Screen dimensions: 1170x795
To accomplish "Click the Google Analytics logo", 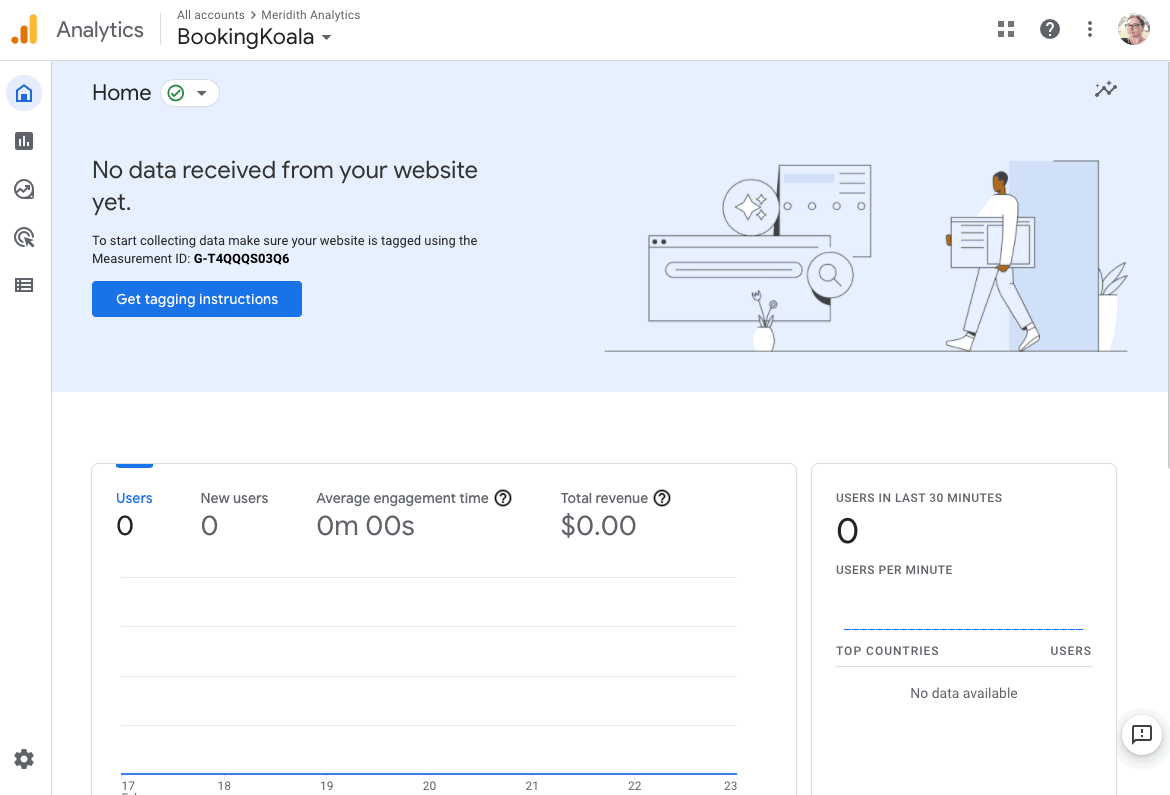I will pyautogui.click(x=25, y=30).
